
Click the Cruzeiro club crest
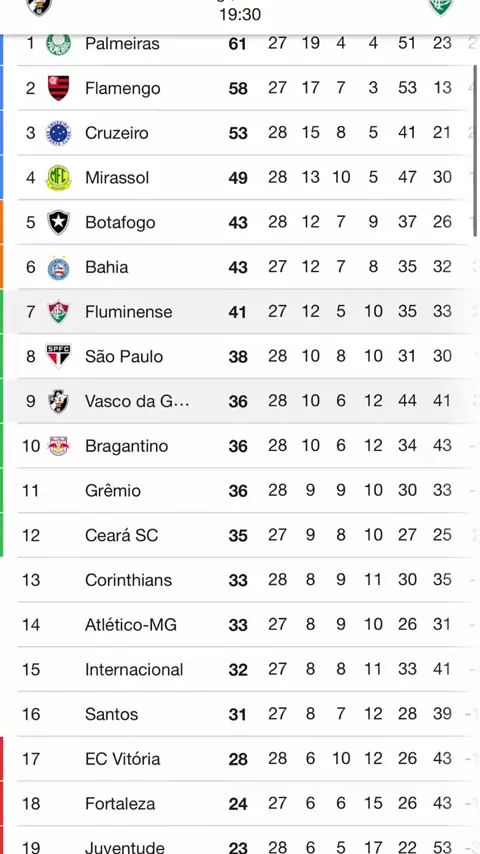[58, 133]
